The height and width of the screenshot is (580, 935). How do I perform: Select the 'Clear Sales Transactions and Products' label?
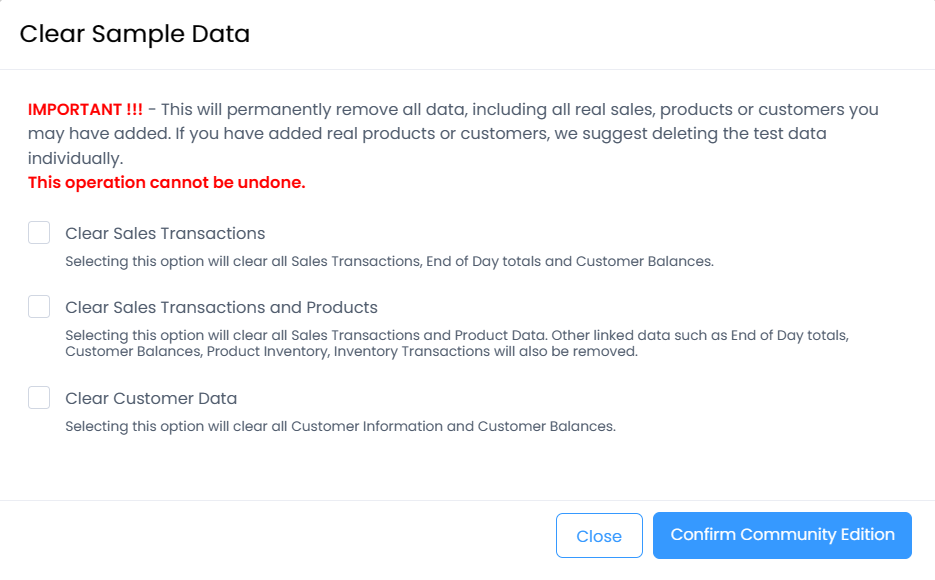[x=221, y=308]
